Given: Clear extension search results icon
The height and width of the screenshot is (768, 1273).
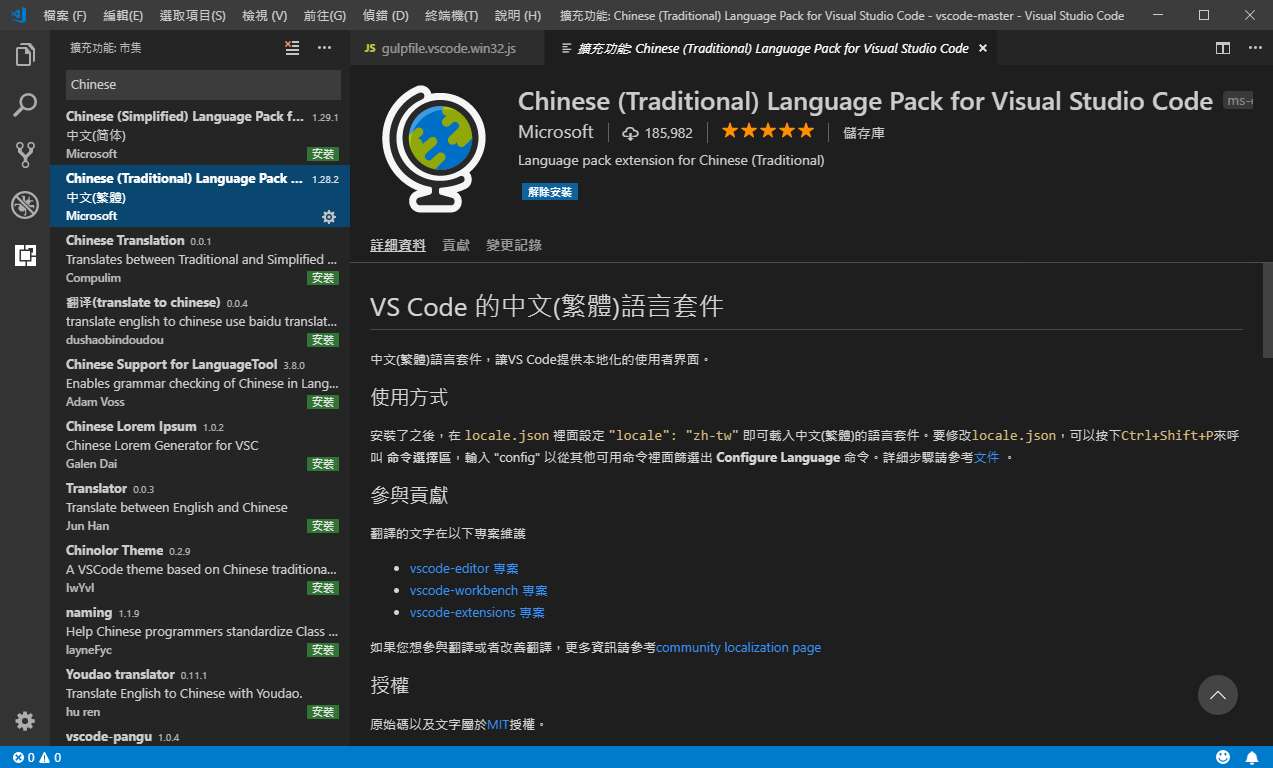Looking at the screenshot, I should [292, 47].
